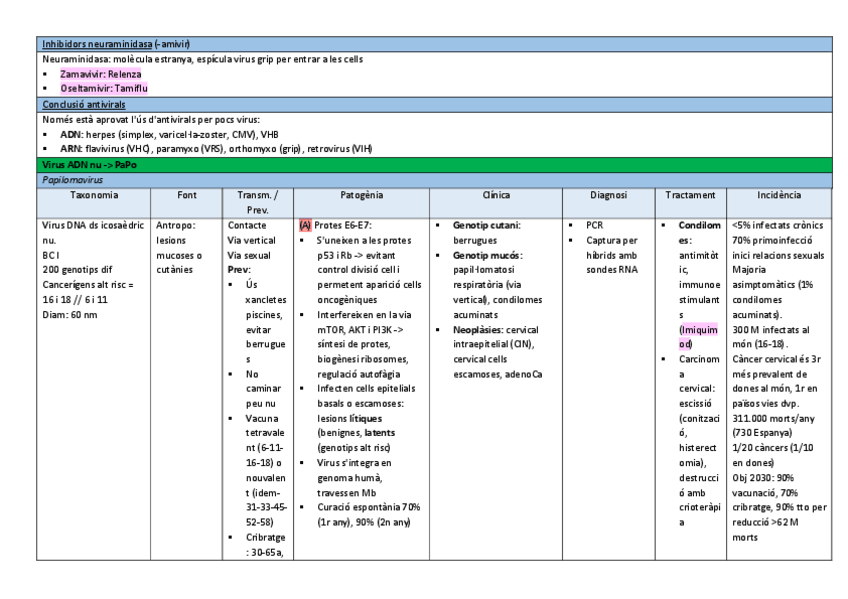Click the underlined 'Inhibidors neuraminidasa' heading

coord(97,45)
